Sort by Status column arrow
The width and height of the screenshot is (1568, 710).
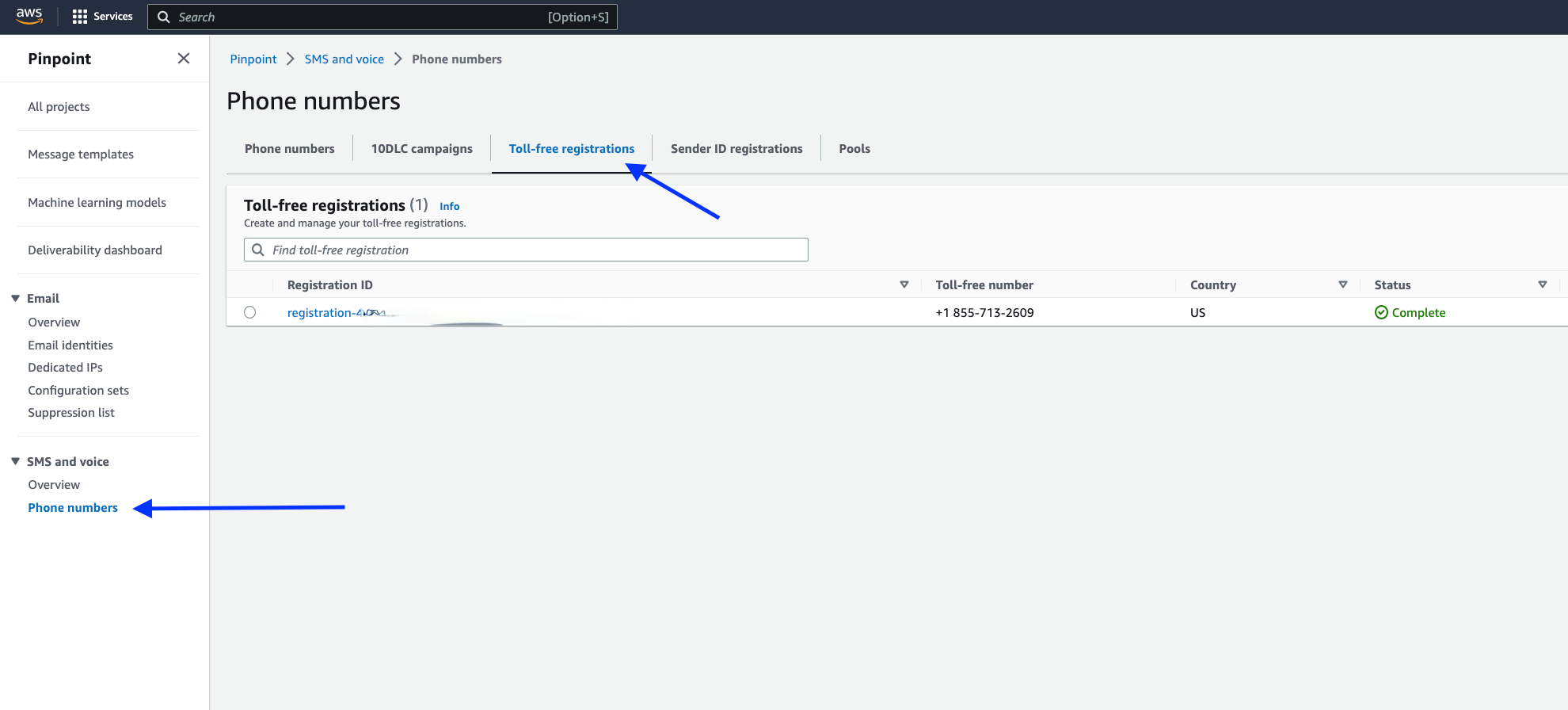1543,284
